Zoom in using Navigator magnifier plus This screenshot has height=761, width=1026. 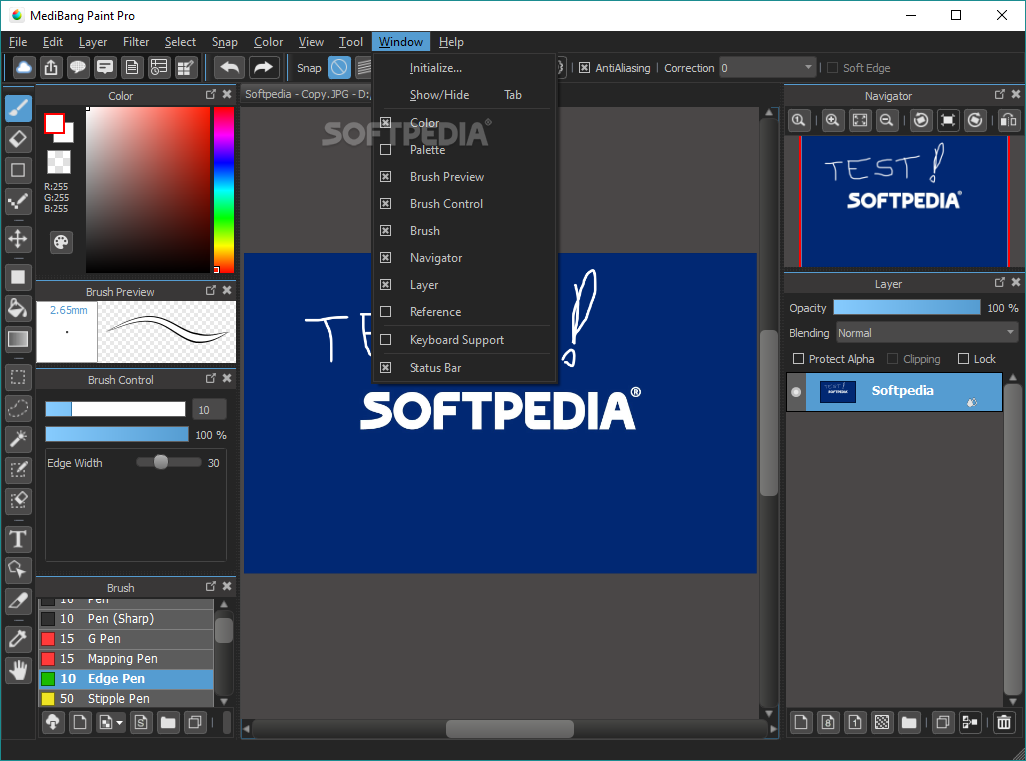pyautogui.click(x=832, y=120)
